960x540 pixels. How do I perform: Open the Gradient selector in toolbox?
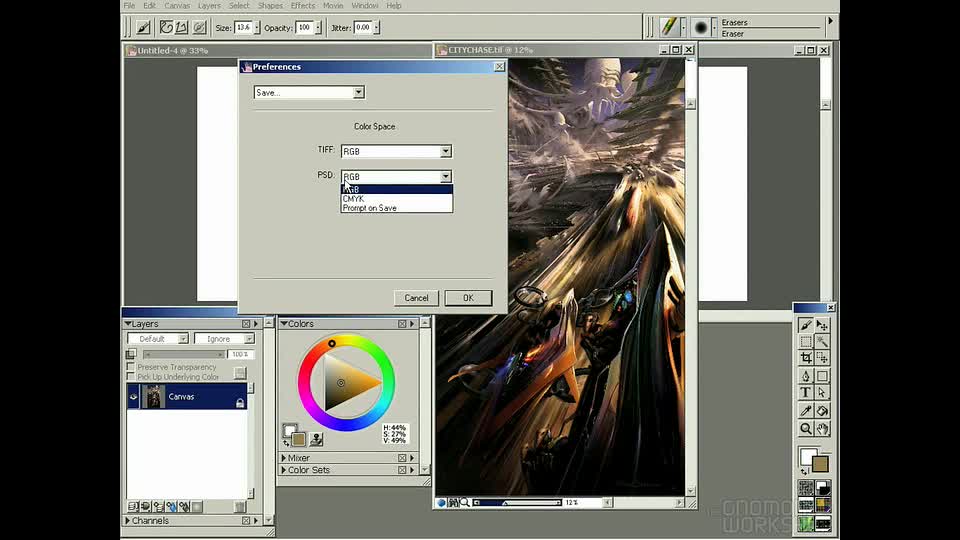(x=823, y=488)
